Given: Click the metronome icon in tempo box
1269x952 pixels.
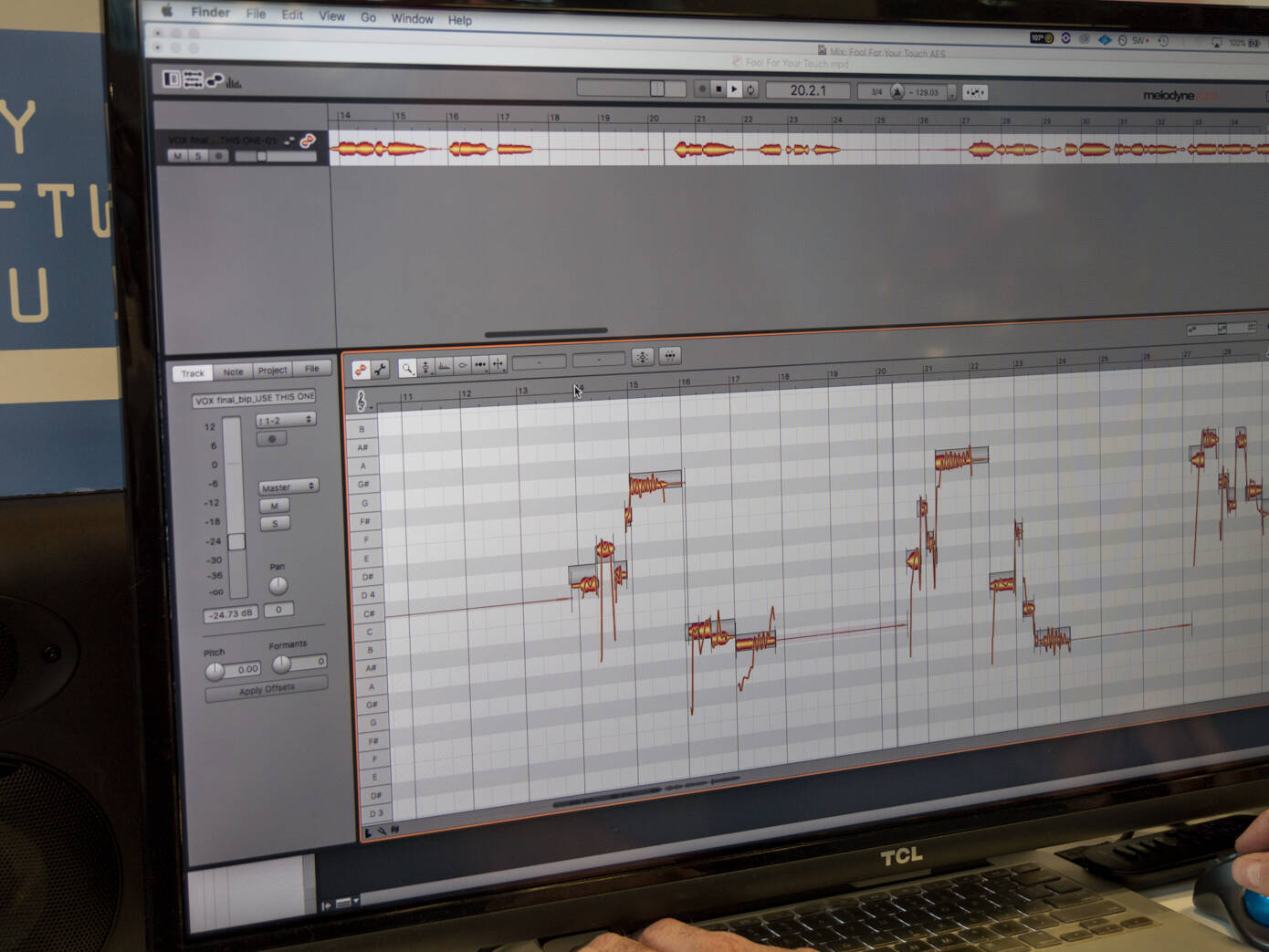Looking at the screenshot, I should (897, 91).
